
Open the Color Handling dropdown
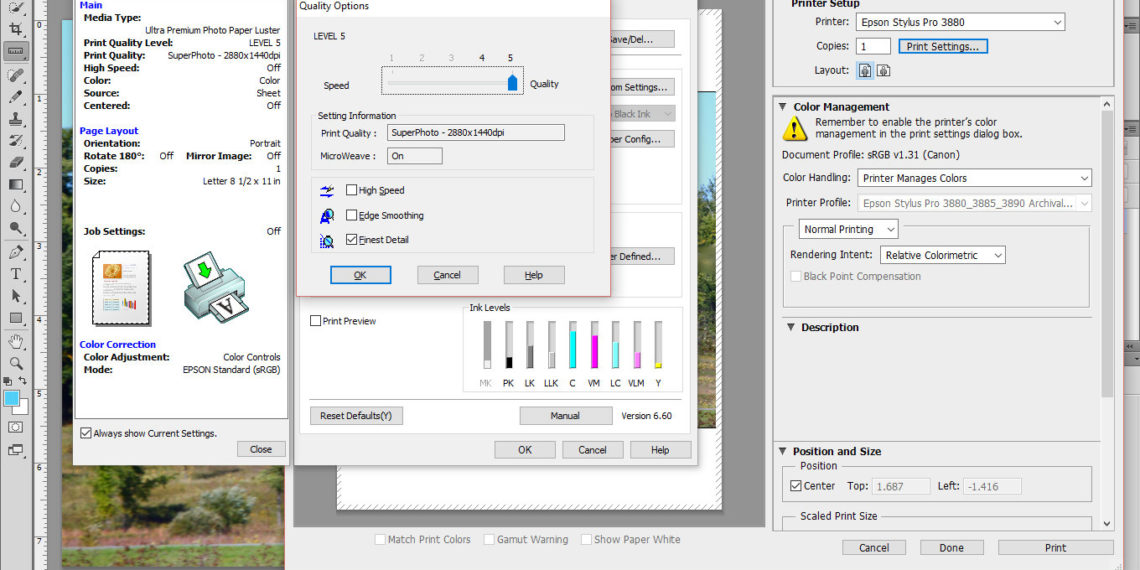974,178
